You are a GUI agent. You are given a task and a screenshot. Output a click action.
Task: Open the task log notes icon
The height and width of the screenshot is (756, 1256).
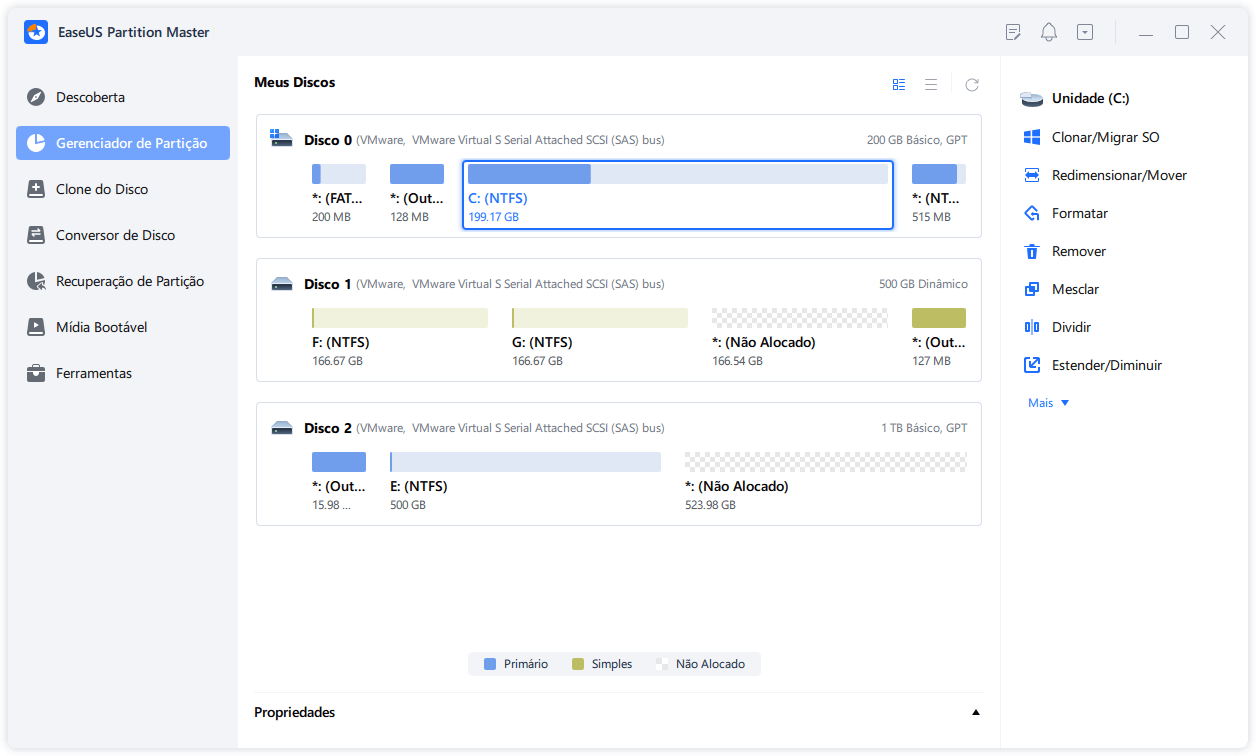point(1013,32)
